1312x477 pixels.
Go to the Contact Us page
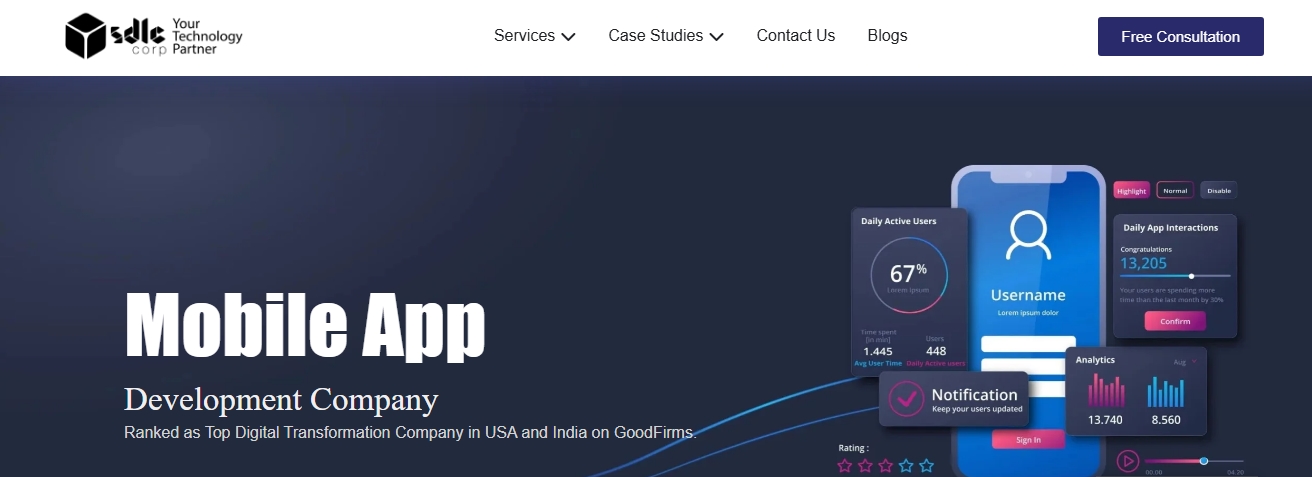click(x=795, y=36)
